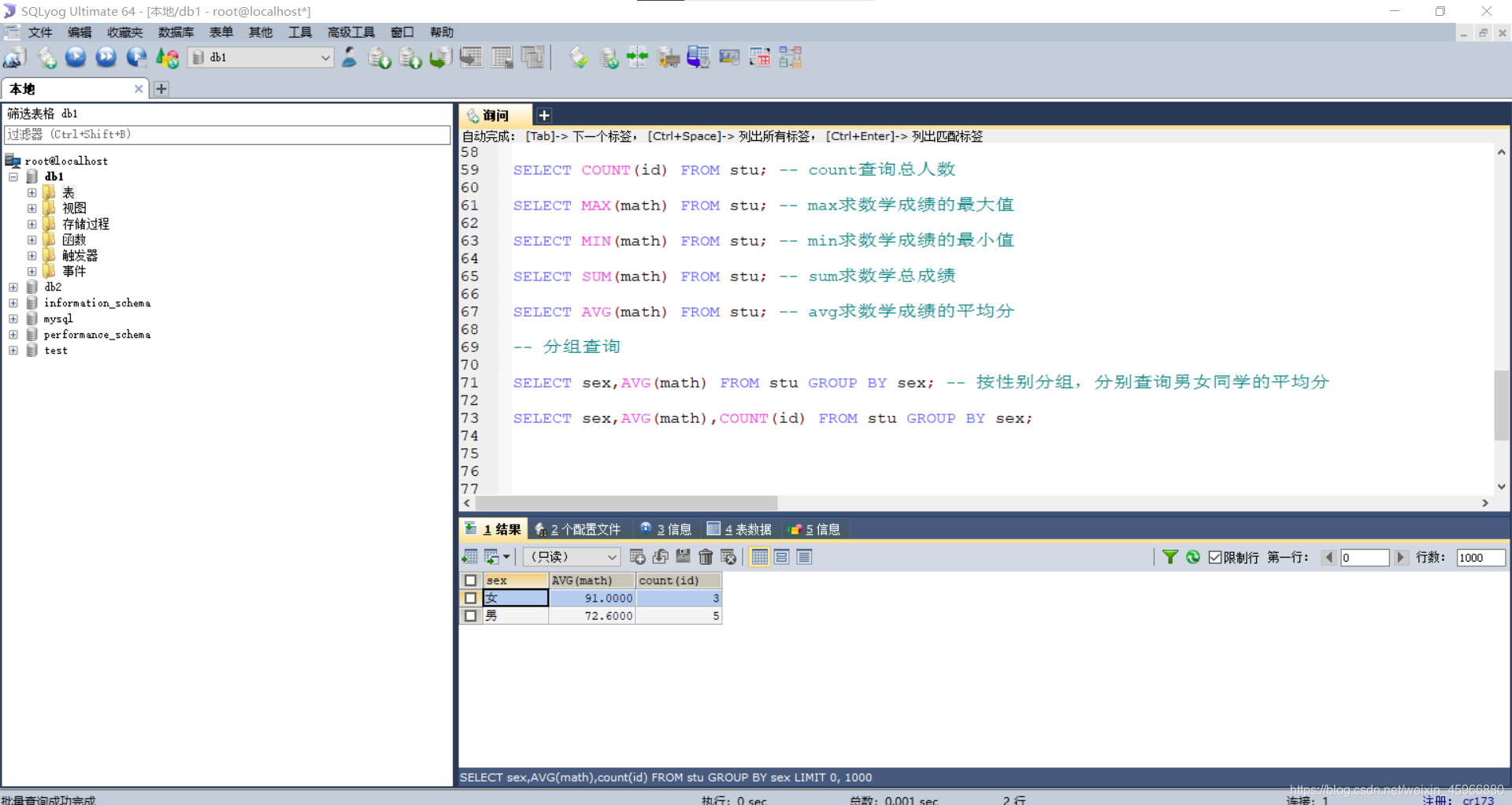Click the duplicate current row icon
This screenshot has width=1512, height=805.
coord(661,557)
